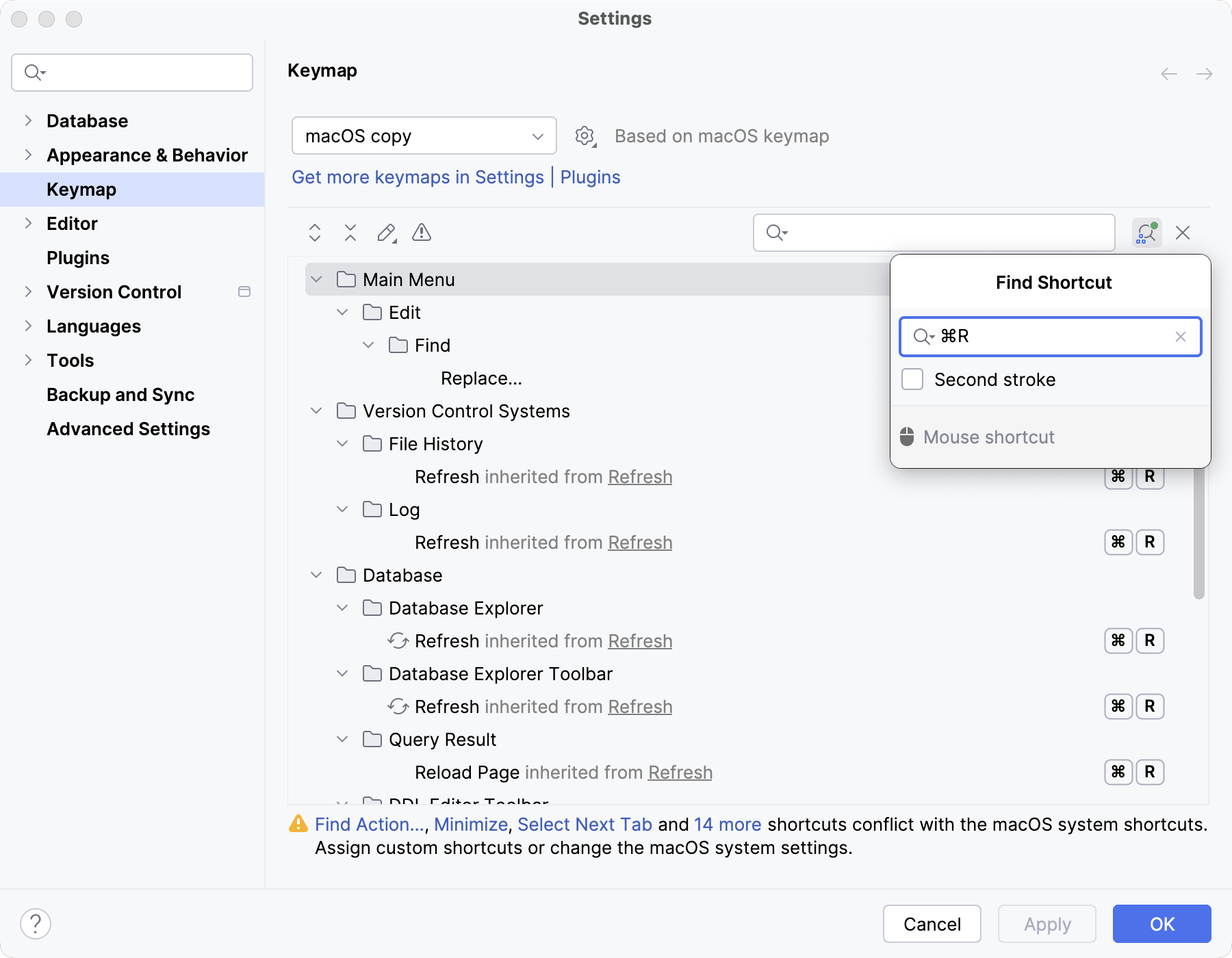The image size is (1232, 958).
Task: Open Help via question mark icon
Action: pyautogui.click(x=36, y=923)
